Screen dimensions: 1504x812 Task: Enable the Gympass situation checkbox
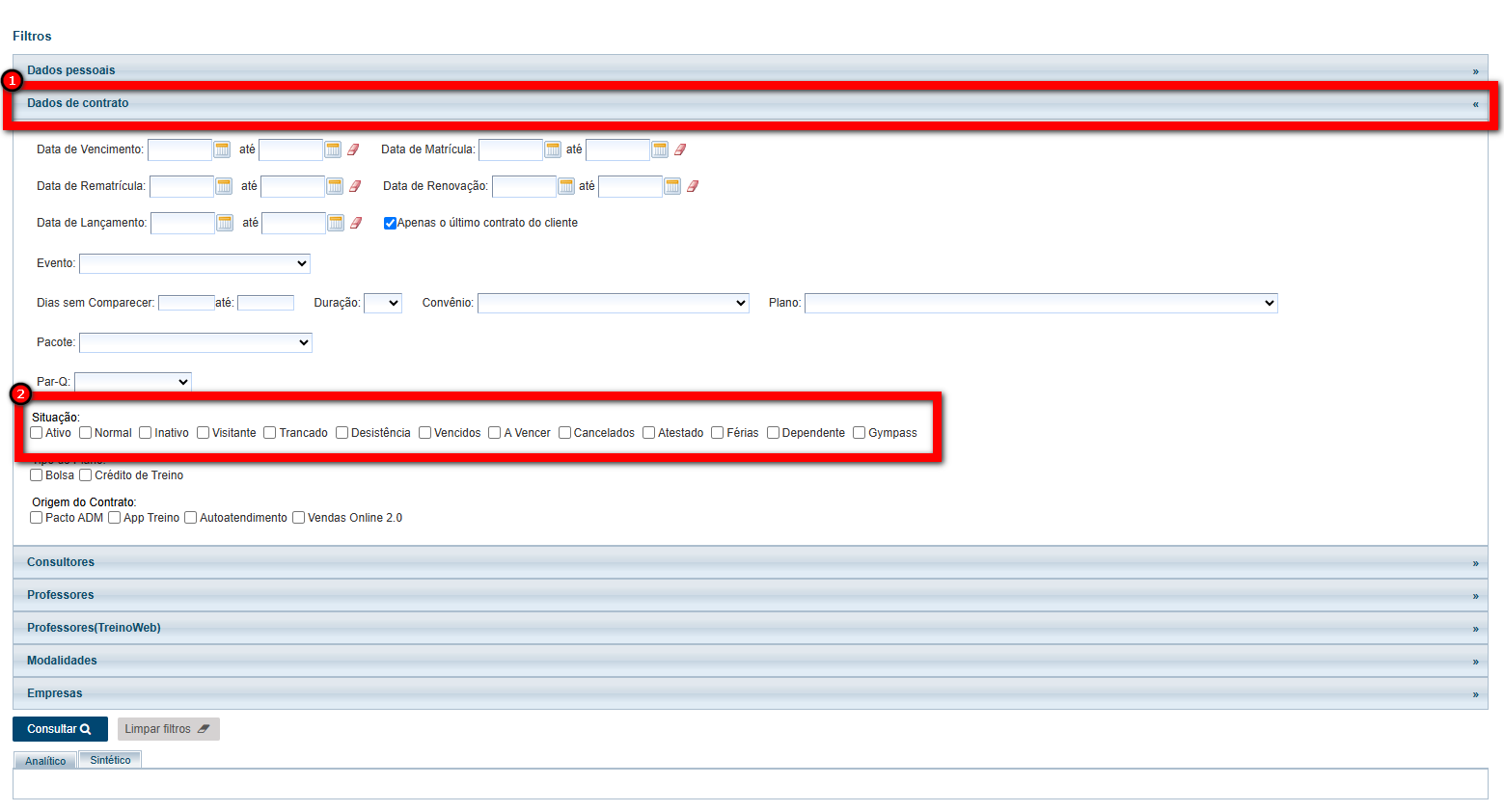point(860,433)
